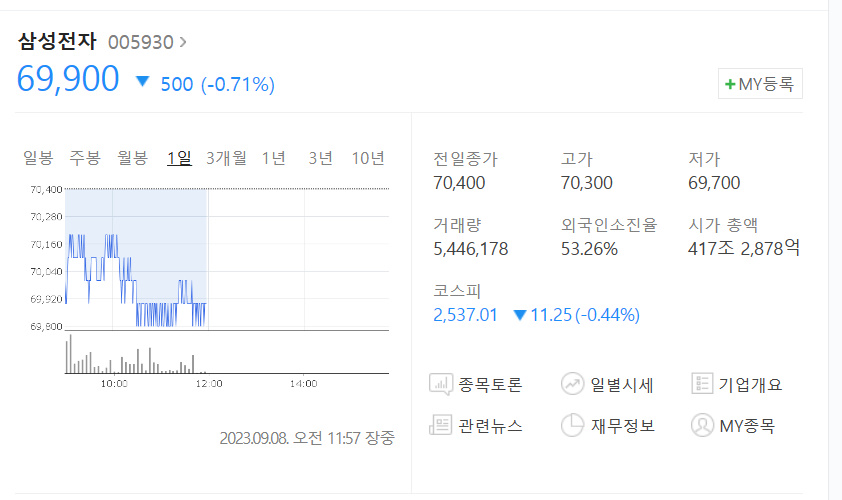
Task: Click the 69,800 y-axis price label
Action: (x=46, y=327)
